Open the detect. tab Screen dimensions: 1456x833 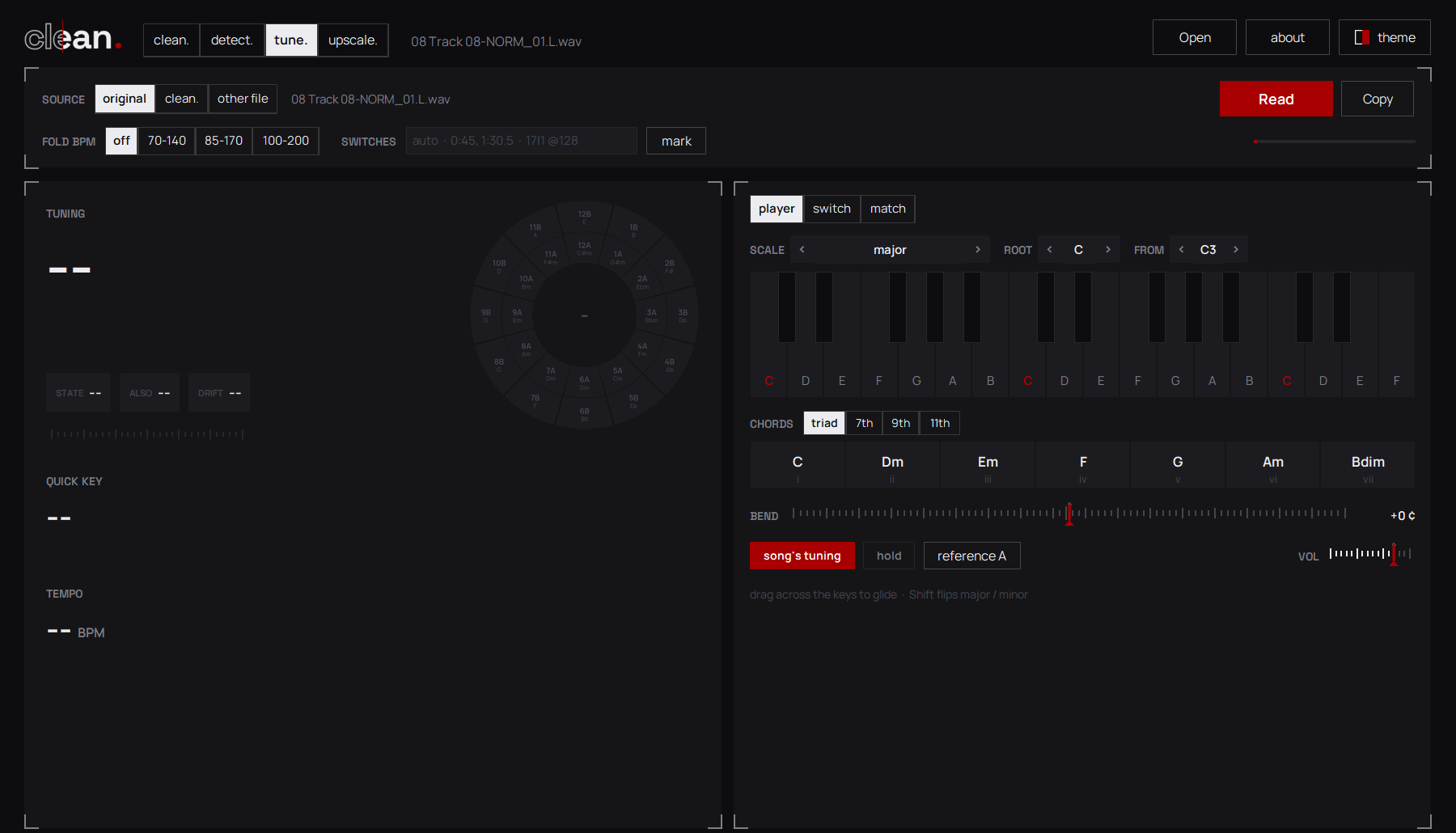coord(232,40)
